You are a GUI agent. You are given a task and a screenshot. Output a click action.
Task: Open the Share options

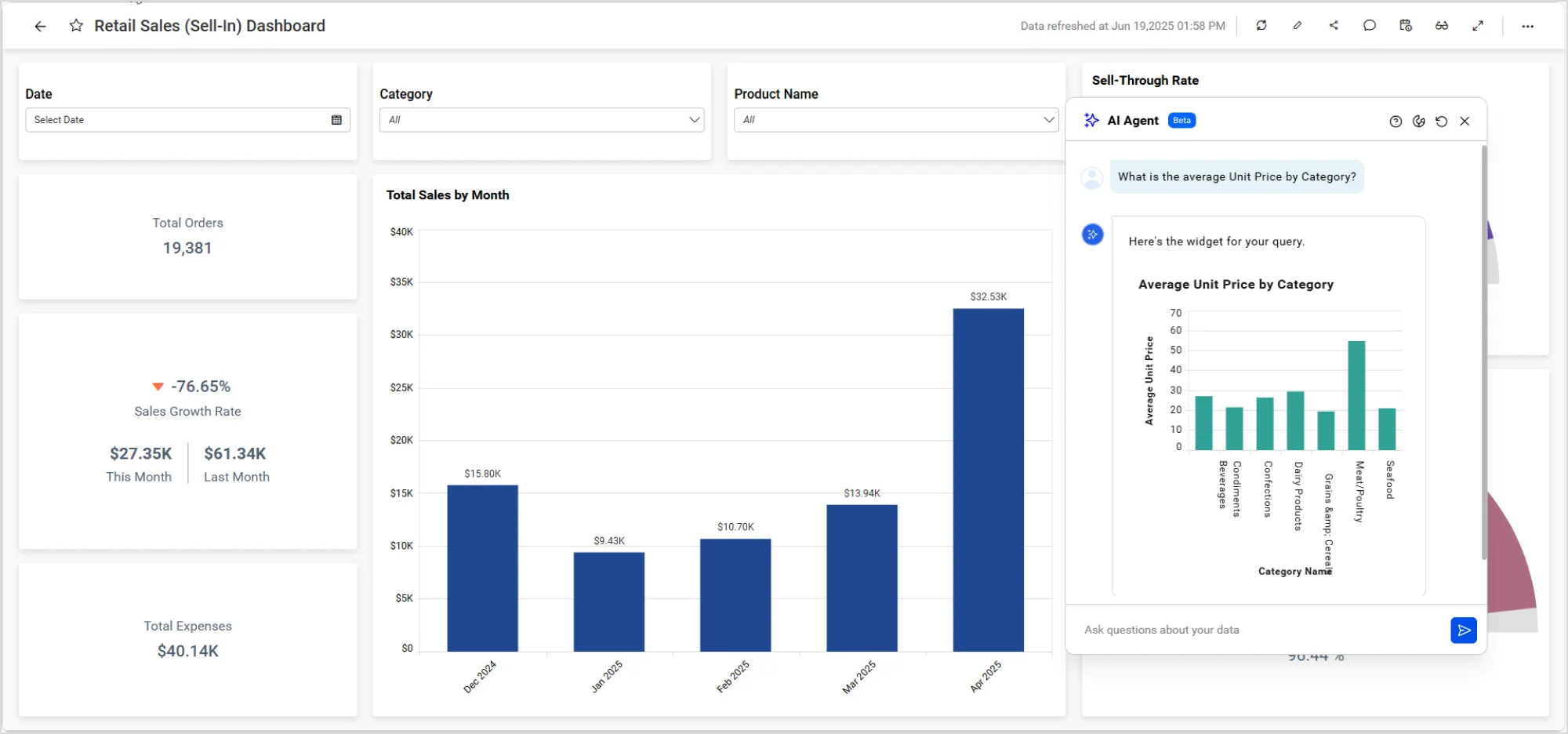pyautogui.click(x=1334, y=26)
